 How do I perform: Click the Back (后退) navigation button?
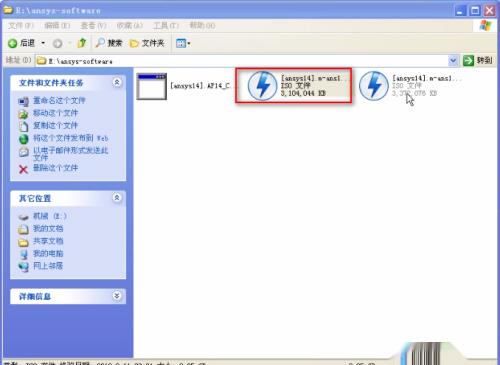pyautogui.click(x=22, y=43)
